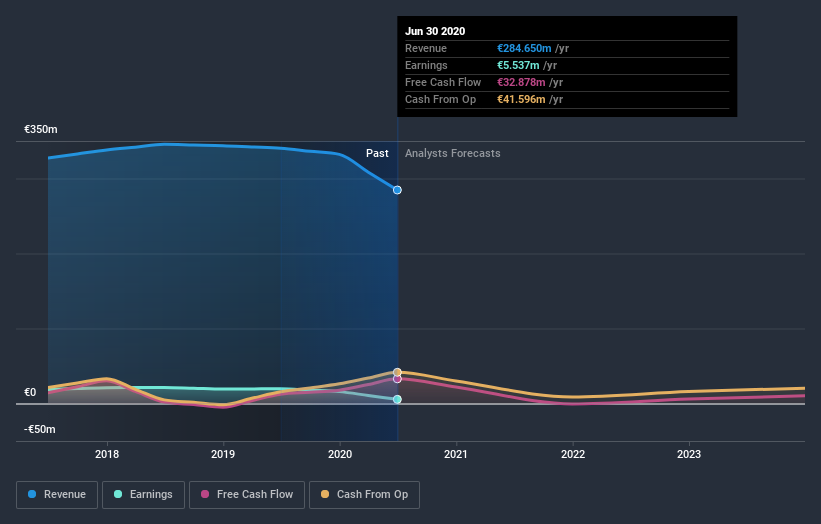Toggle the Revenue legend series
821x524 pixels.
(x=57, y=495)
